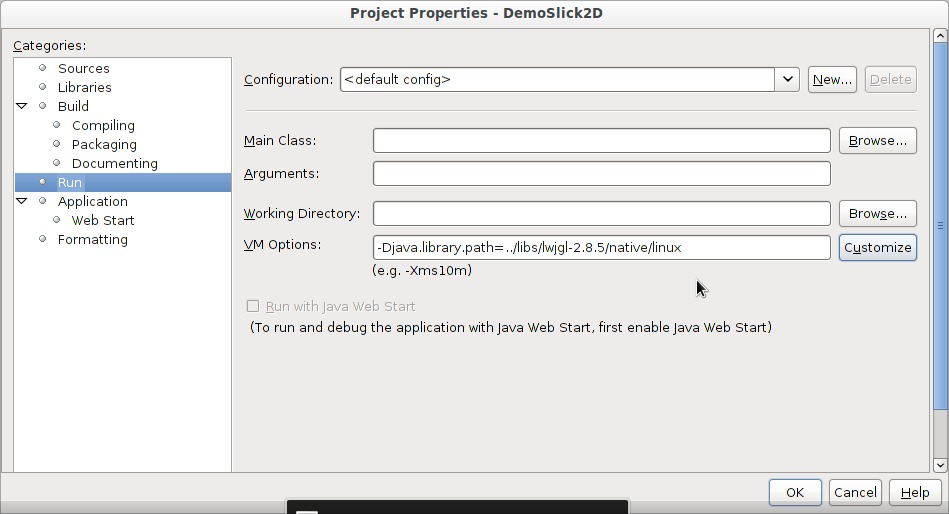Select the Sources category
The height and width of the screenshot is (514, 949).
[x=84, y=68]
